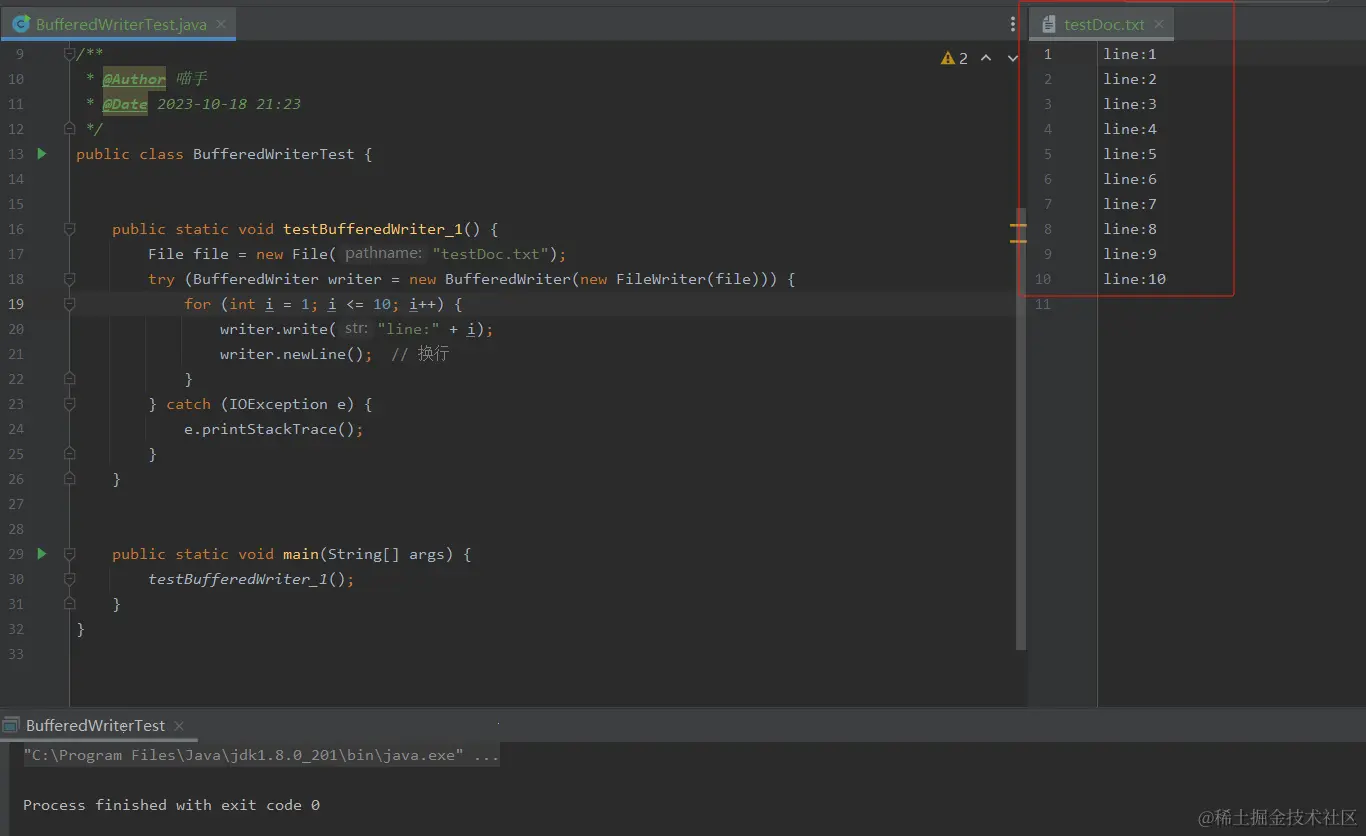
Task: Click the @Author tag in the Javadoc
Action: (x=134, y=79)
